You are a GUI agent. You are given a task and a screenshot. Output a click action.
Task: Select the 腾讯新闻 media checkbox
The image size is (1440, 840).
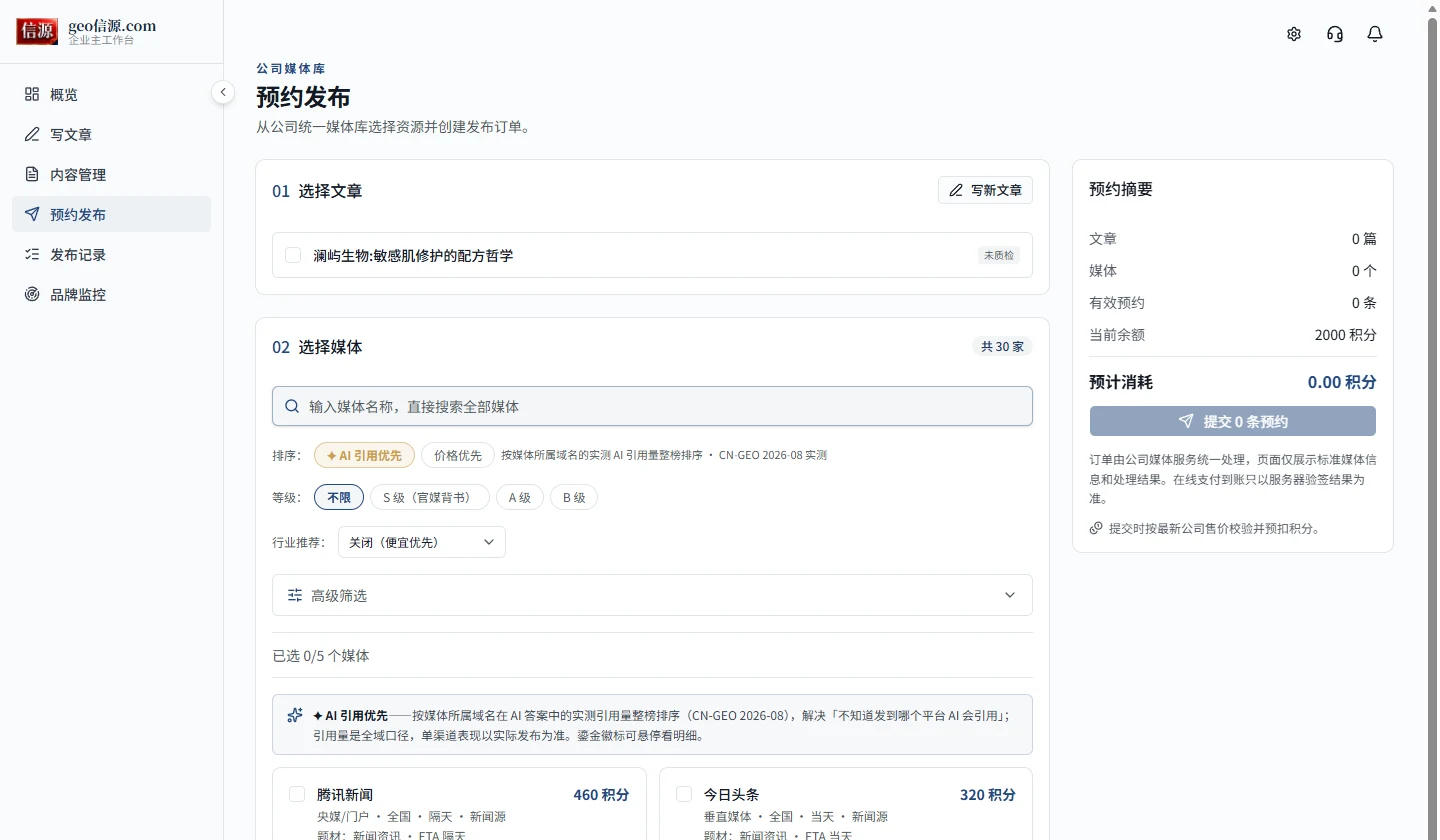click(297, 794)
